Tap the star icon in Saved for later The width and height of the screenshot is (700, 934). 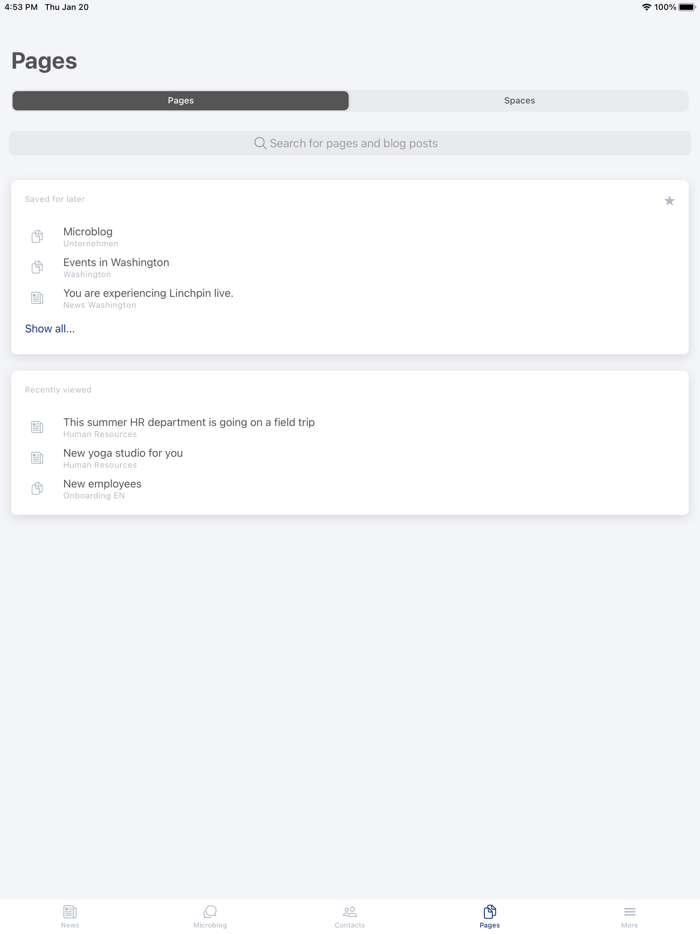point(669,201)
